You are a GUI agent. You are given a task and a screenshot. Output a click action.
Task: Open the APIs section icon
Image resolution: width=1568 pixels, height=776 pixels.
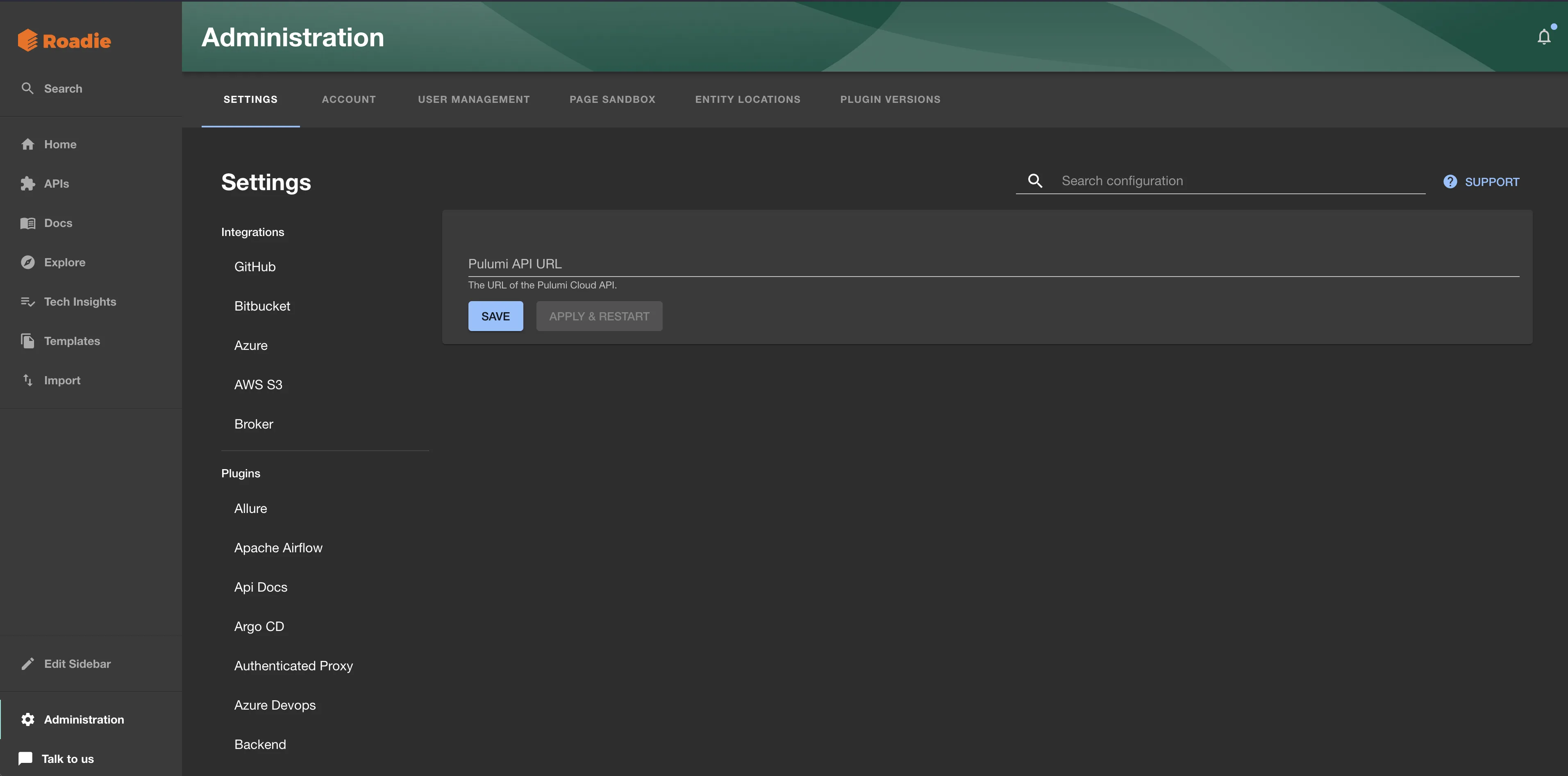(x=28, y=183)
